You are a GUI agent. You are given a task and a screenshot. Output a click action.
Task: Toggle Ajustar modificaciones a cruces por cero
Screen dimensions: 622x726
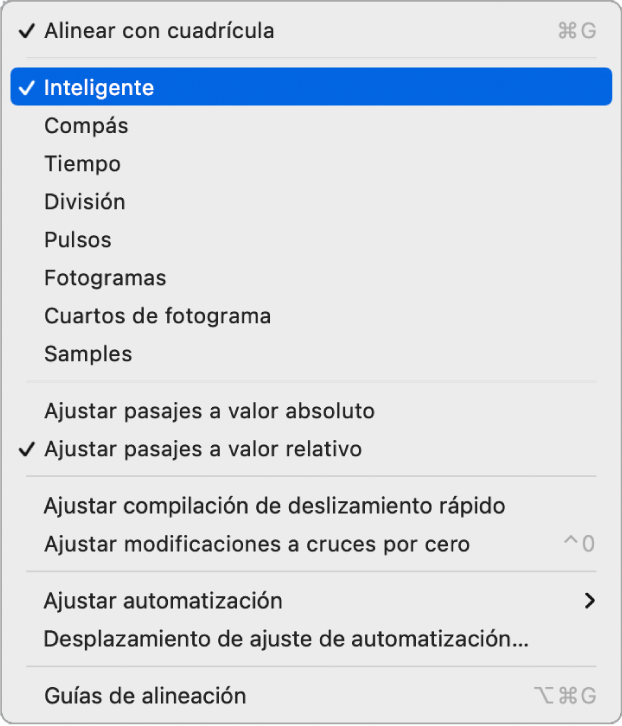[257, 545]
